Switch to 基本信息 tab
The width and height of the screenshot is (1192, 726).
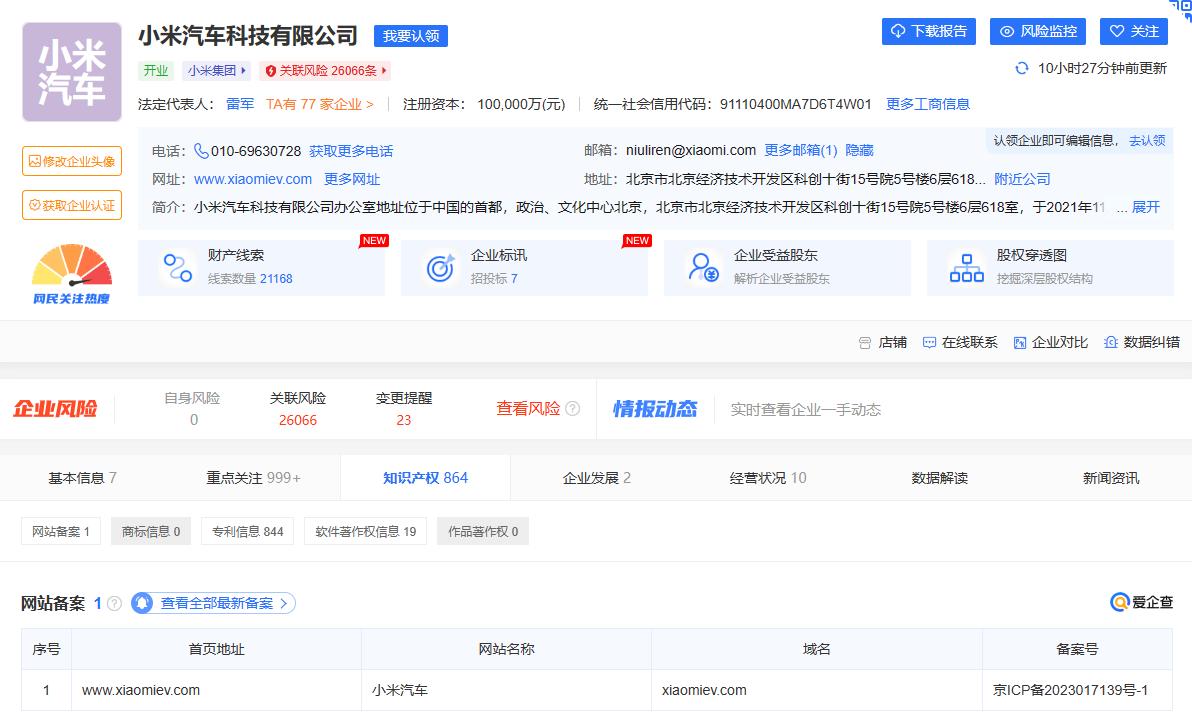[x=82, y=478]
